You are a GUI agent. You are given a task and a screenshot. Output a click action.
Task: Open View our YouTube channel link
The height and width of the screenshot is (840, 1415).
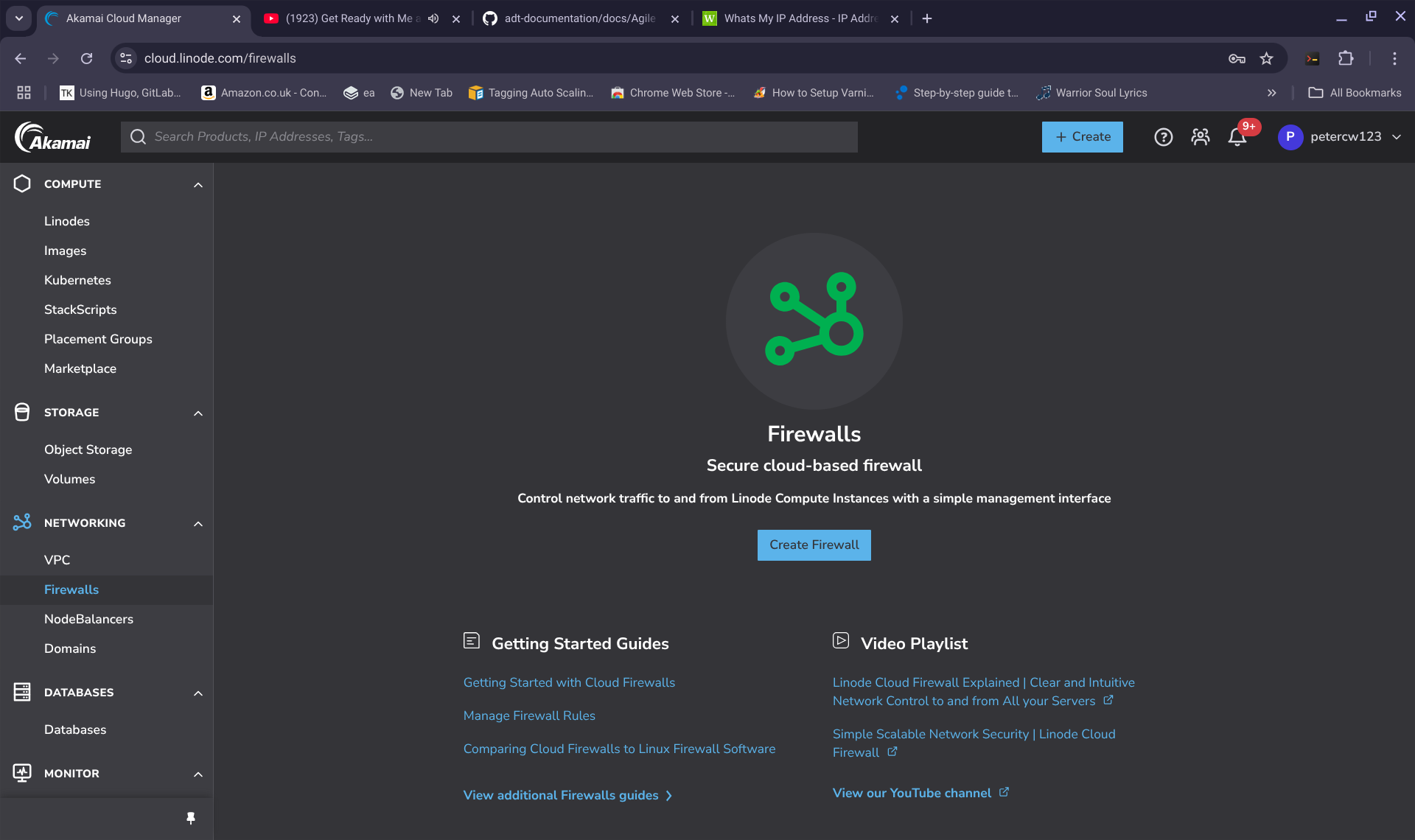tap(912, 793)
